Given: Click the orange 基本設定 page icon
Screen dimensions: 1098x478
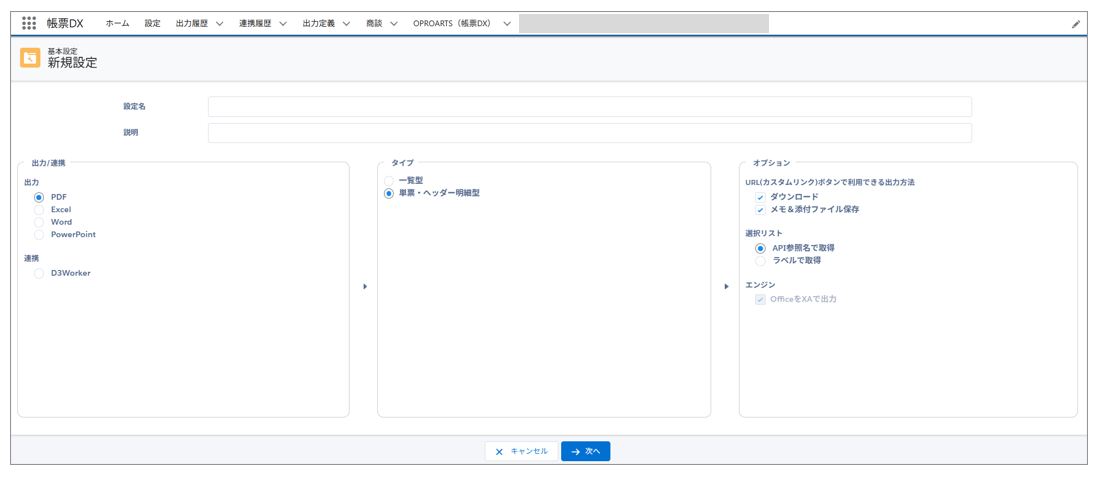Looking at the screenshot, I should coord(31,58).
